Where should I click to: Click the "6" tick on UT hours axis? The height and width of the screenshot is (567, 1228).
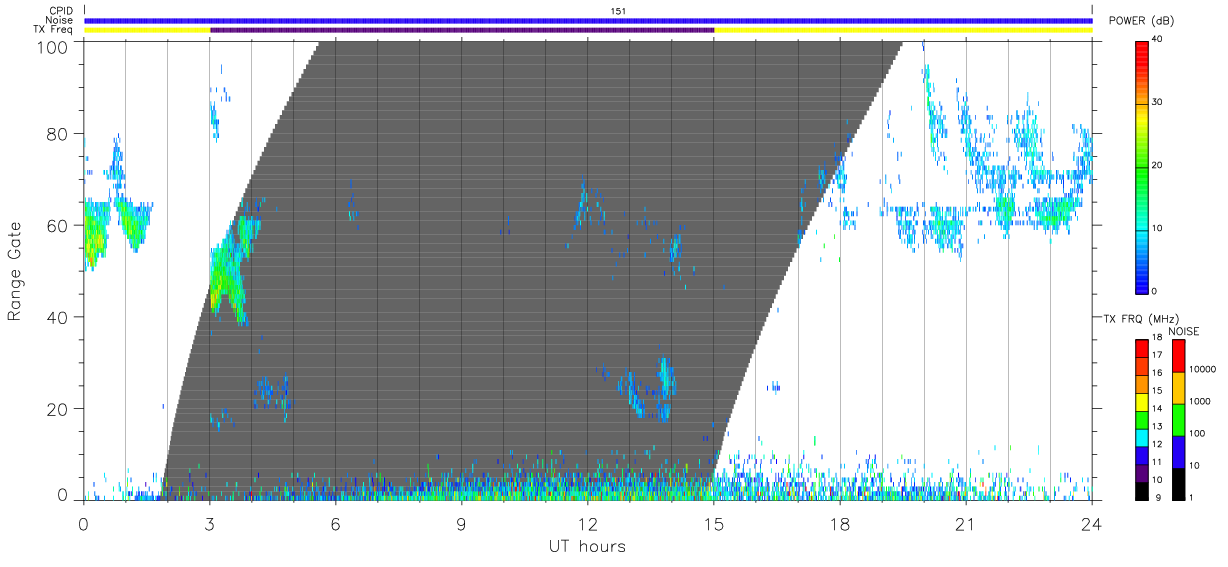click(336, 523)
